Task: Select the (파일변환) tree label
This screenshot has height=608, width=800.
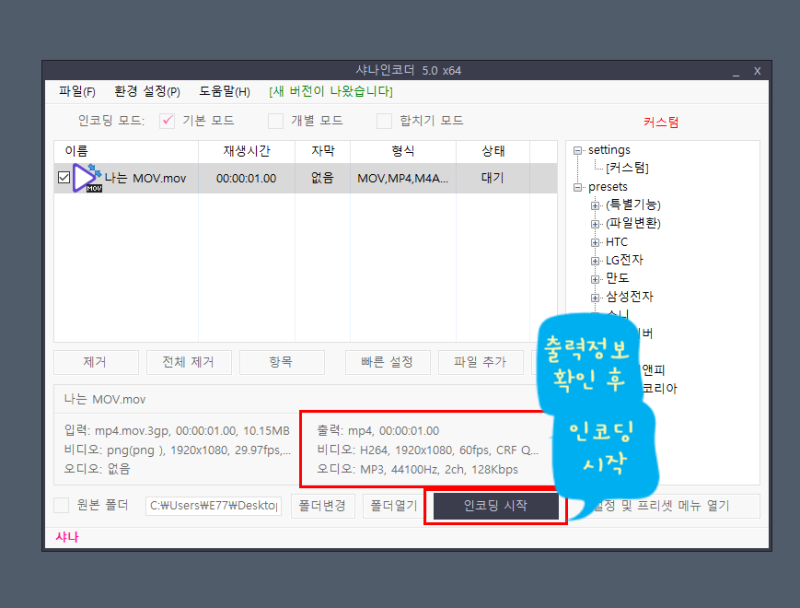Action: [633, 223]
